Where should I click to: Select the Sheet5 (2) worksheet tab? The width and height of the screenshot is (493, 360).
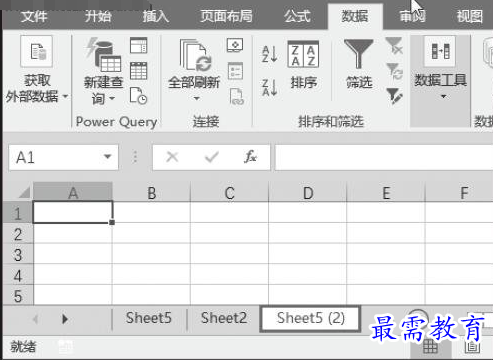(x=310, y=318)
